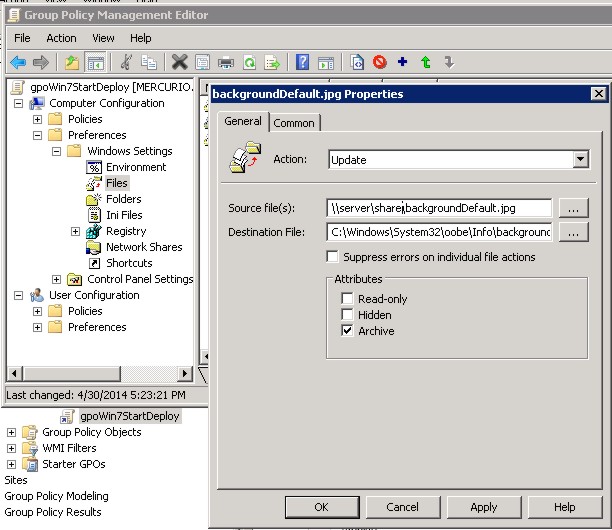Expand Group Policy Objects node

tap(11, 432)
